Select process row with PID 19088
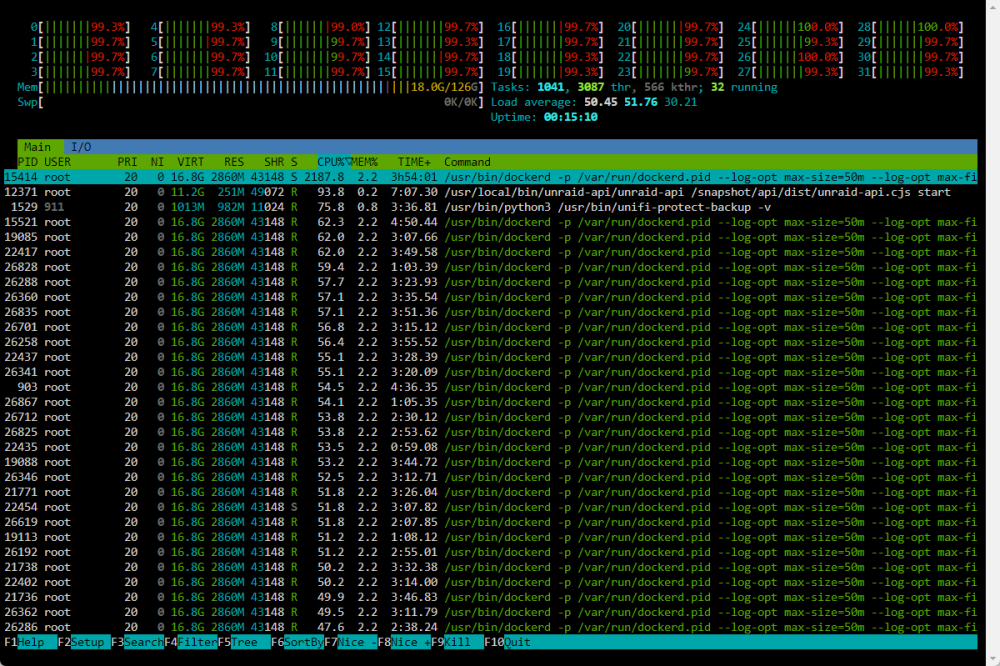 [490, 462]
